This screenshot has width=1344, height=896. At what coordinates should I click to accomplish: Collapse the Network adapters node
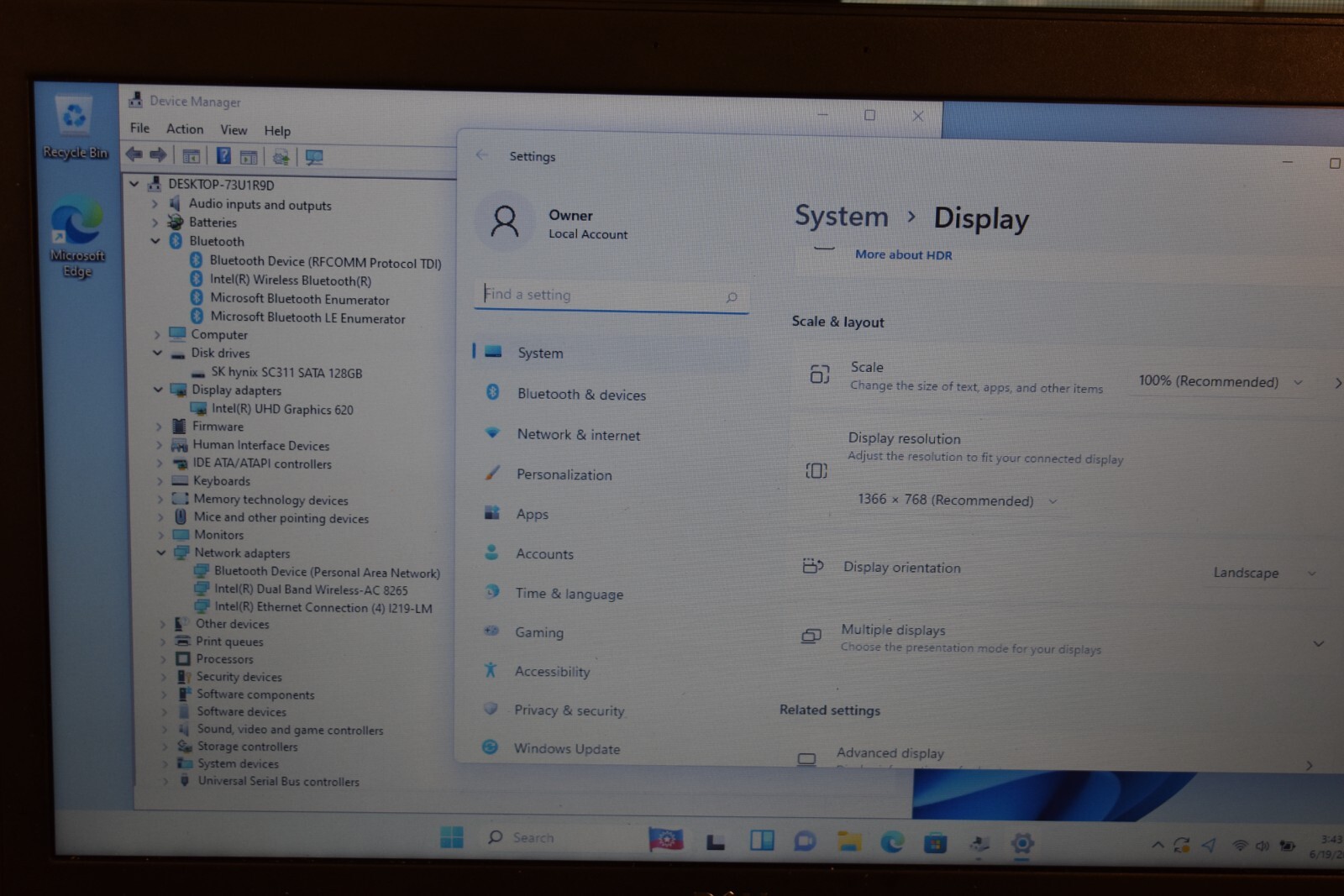[x=161, y=553]
